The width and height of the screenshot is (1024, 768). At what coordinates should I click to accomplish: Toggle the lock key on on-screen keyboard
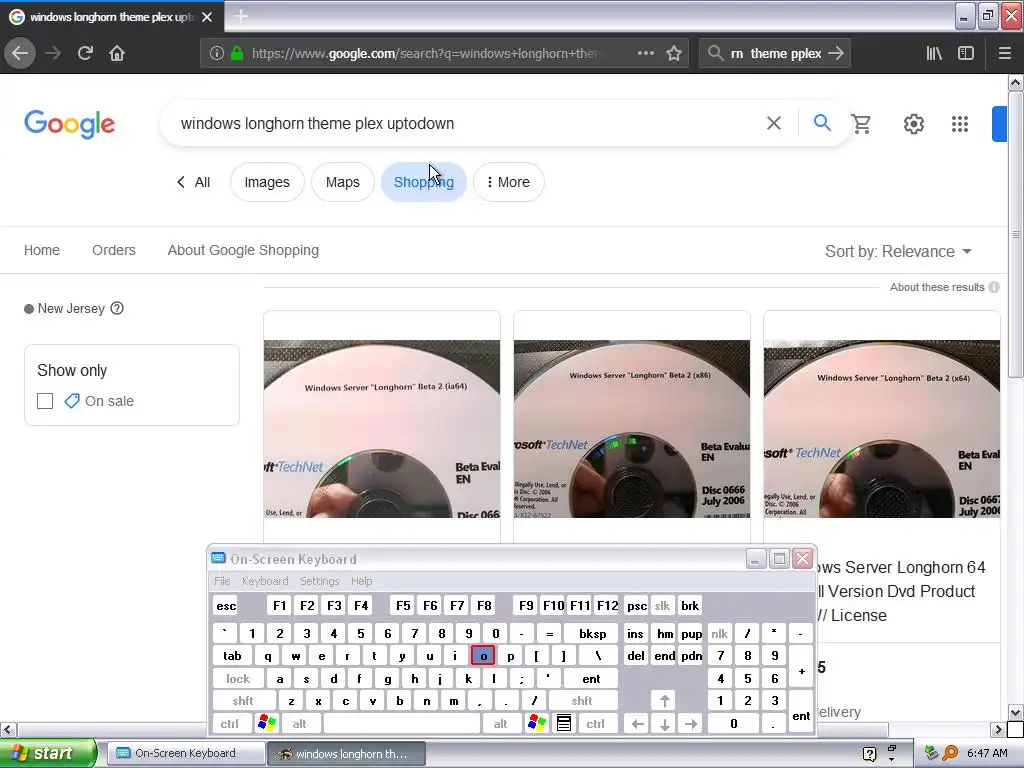pyautogui.click(x=238, y=679)
